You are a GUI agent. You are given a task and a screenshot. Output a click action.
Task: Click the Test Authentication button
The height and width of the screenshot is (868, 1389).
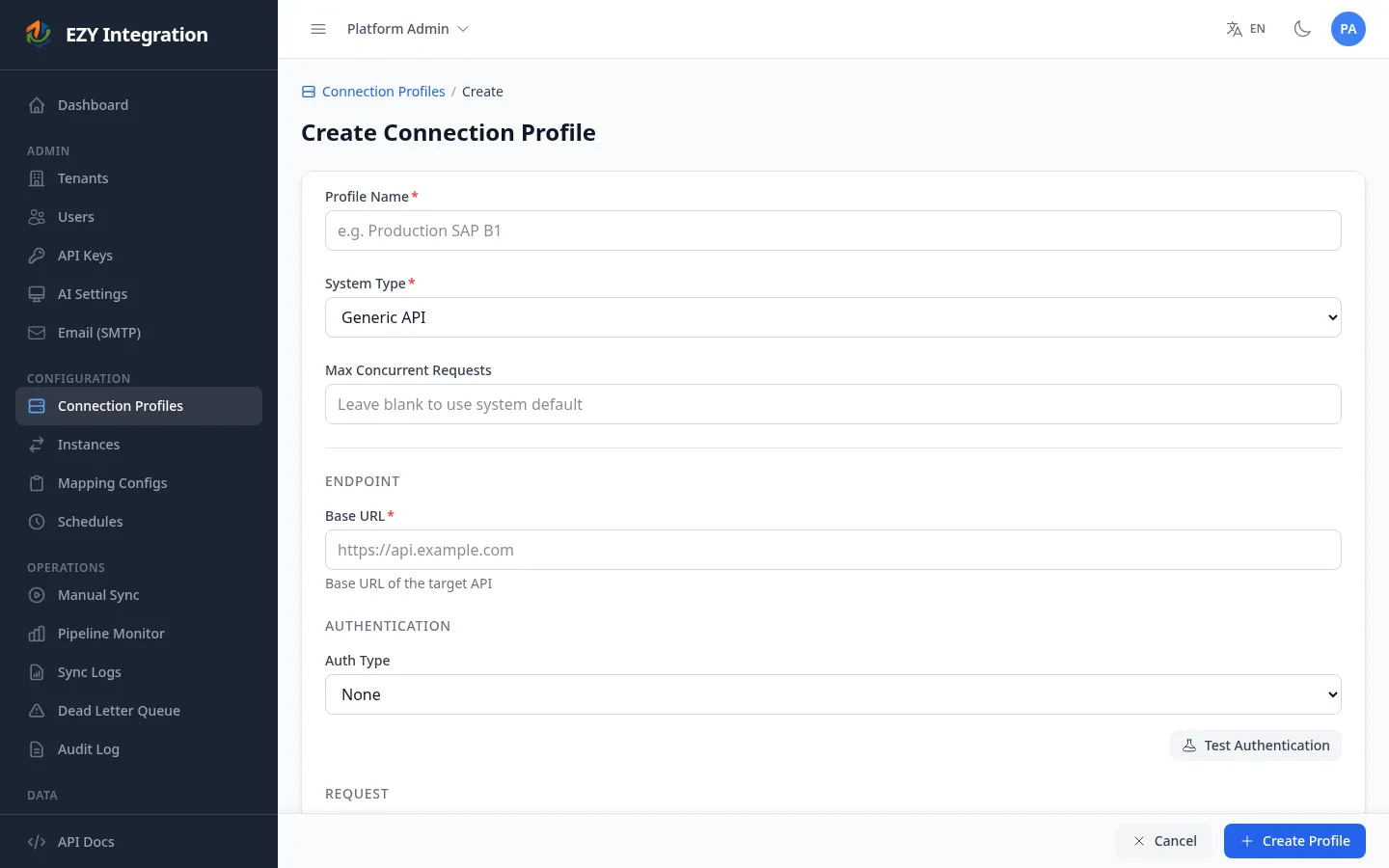(x=1256, y=746)
